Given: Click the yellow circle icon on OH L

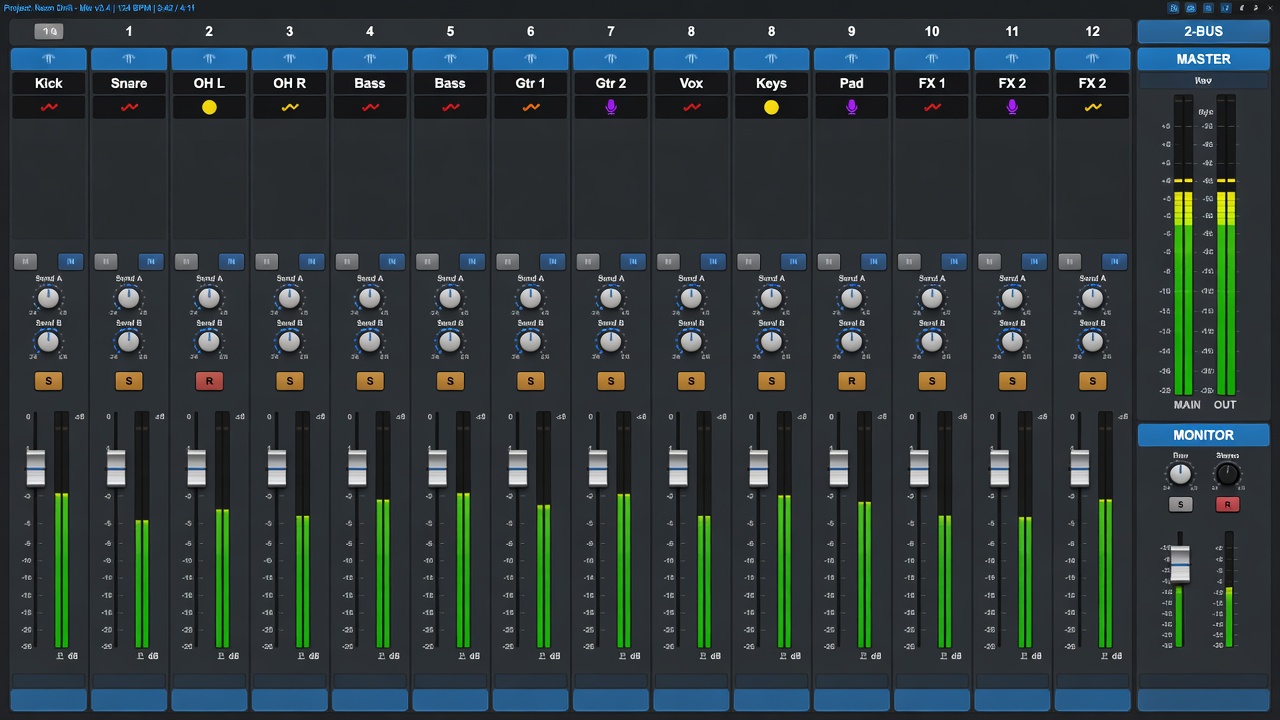Looking at the screenshot, I should 209,107.
